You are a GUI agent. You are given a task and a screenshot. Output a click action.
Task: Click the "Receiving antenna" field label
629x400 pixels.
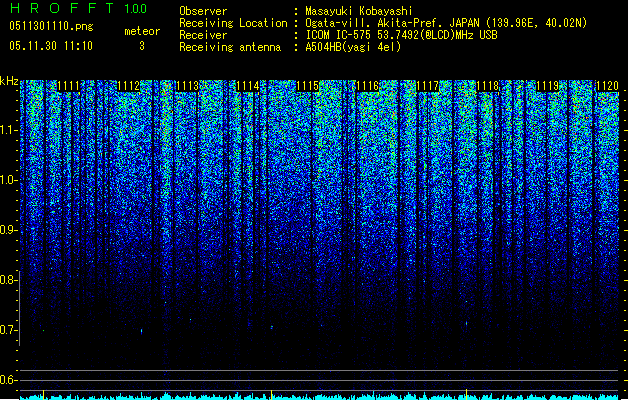[230, 47]
